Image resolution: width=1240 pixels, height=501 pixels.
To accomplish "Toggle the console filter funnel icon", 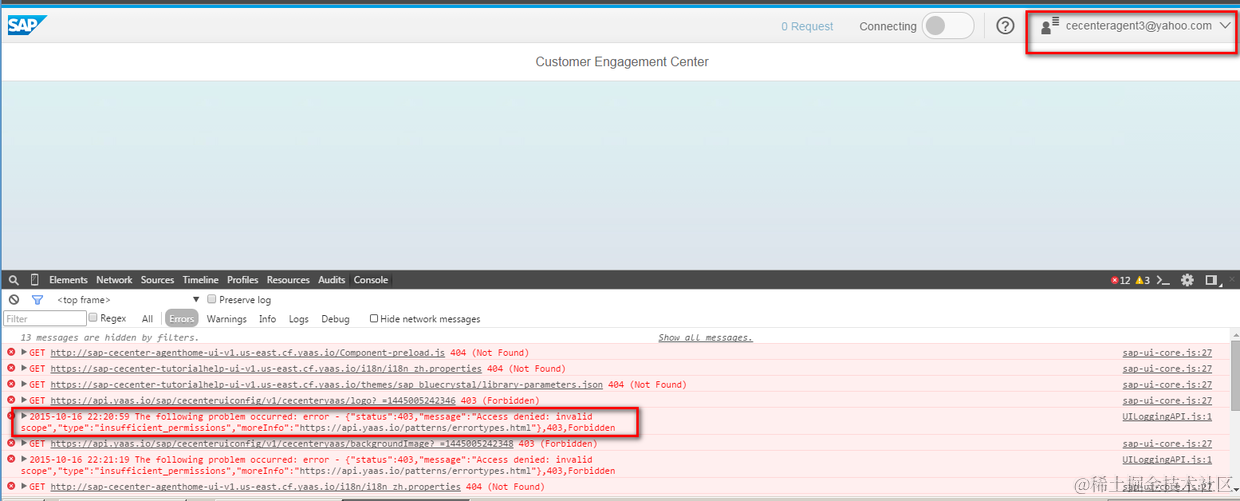I will pos(38,300).
